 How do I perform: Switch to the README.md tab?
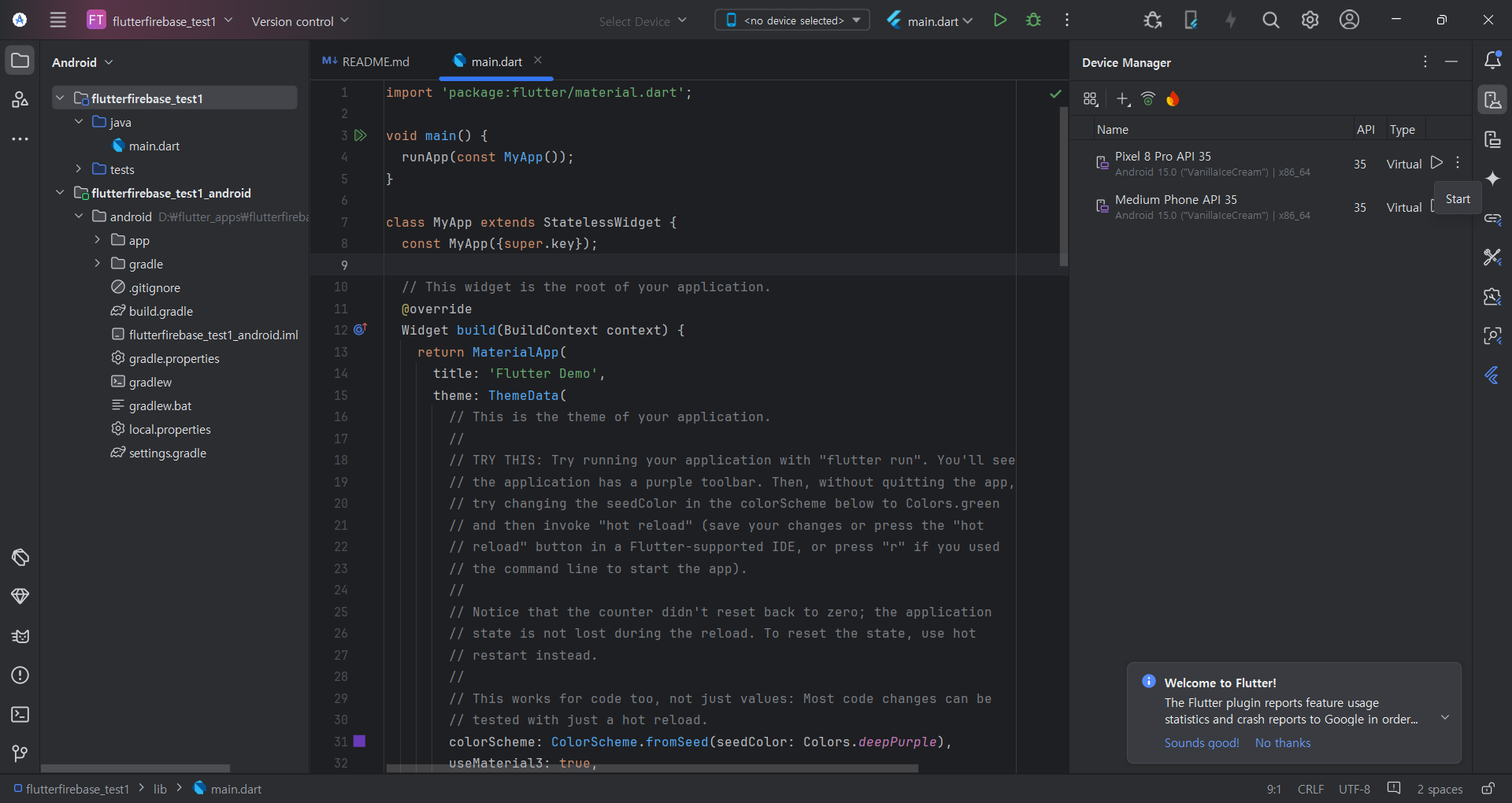click(x=366, y=61)
